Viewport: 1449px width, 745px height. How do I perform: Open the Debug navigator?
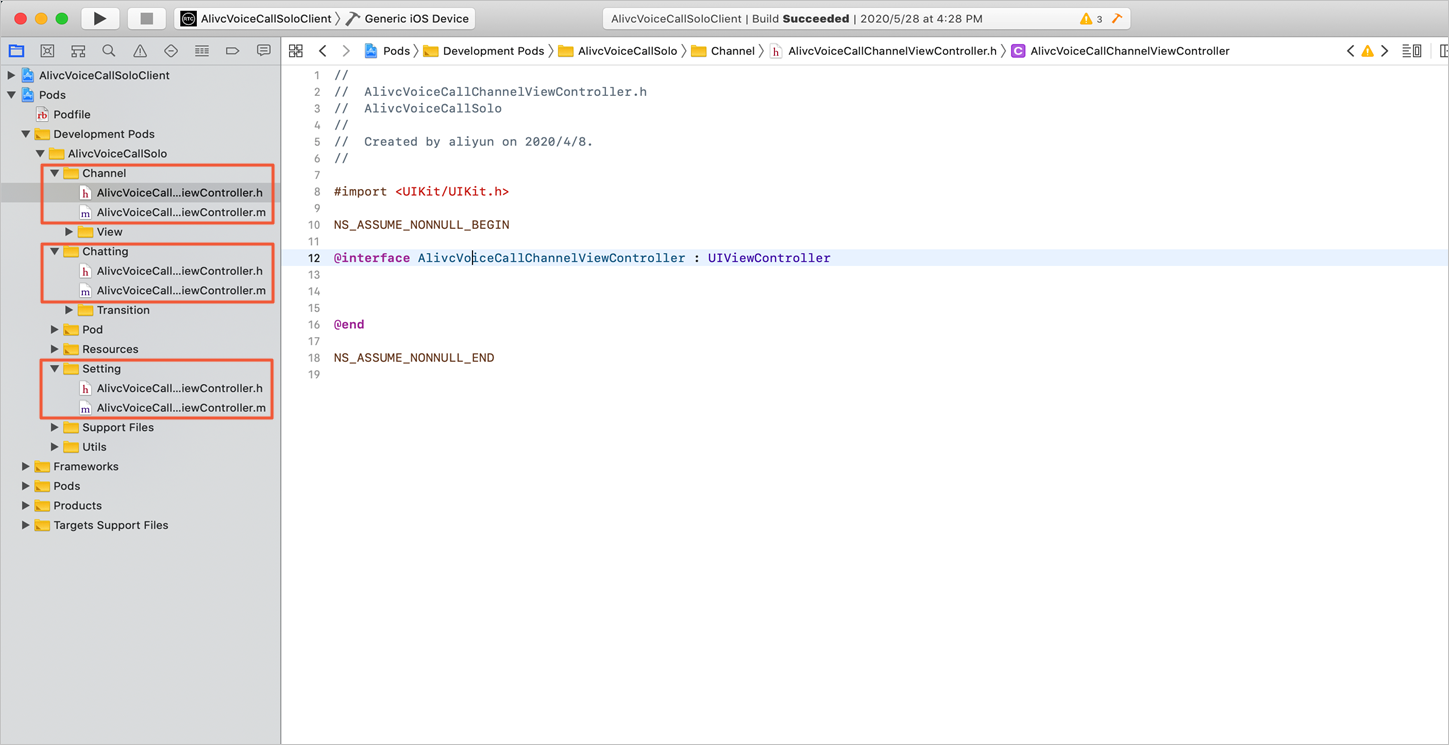[x=202, y=51]
